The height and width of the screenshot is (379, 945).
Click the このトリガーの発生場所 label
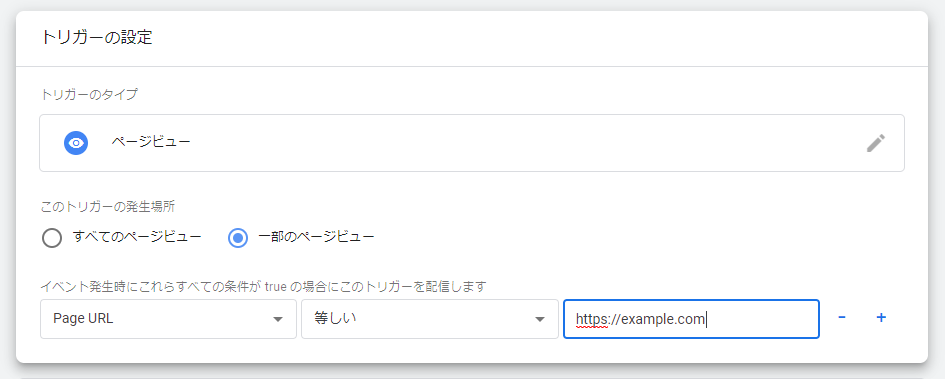107,206
